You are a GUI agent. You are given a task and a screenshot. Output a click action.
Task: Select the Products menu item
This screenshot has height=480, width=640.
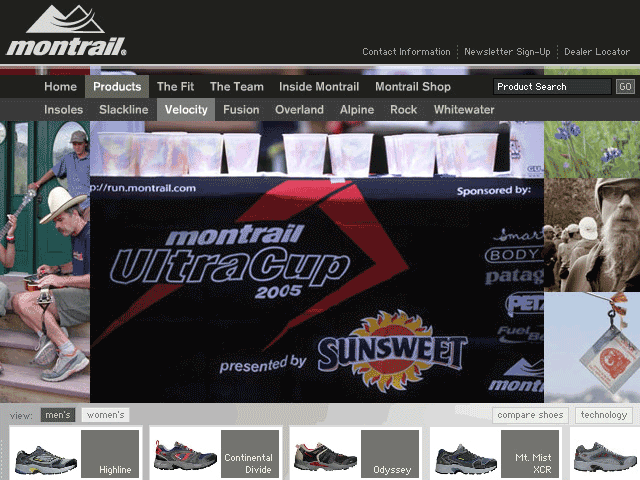tap(117, 87)
